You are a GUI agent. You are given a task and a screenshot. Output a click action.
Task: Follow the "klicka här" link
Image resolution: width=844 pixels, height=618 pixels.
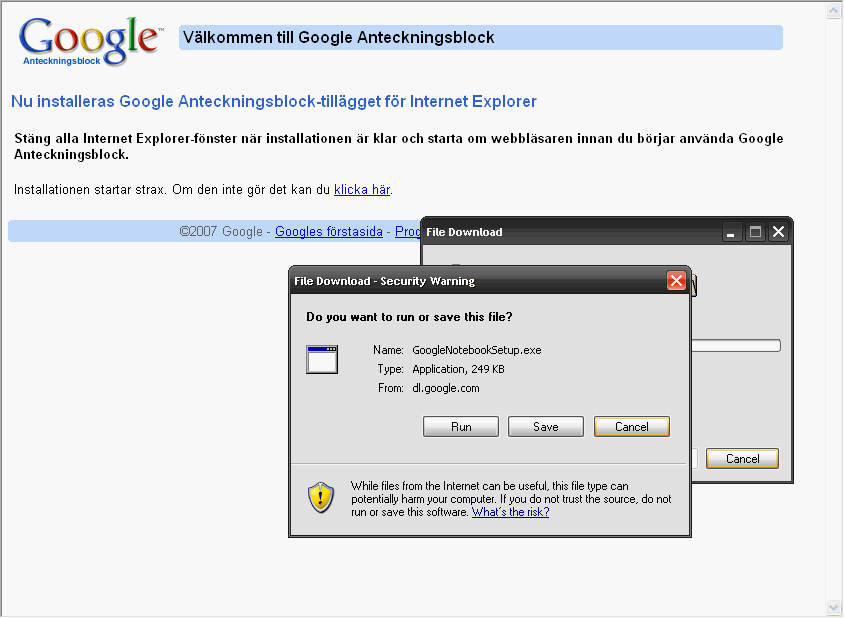(361, 189)
